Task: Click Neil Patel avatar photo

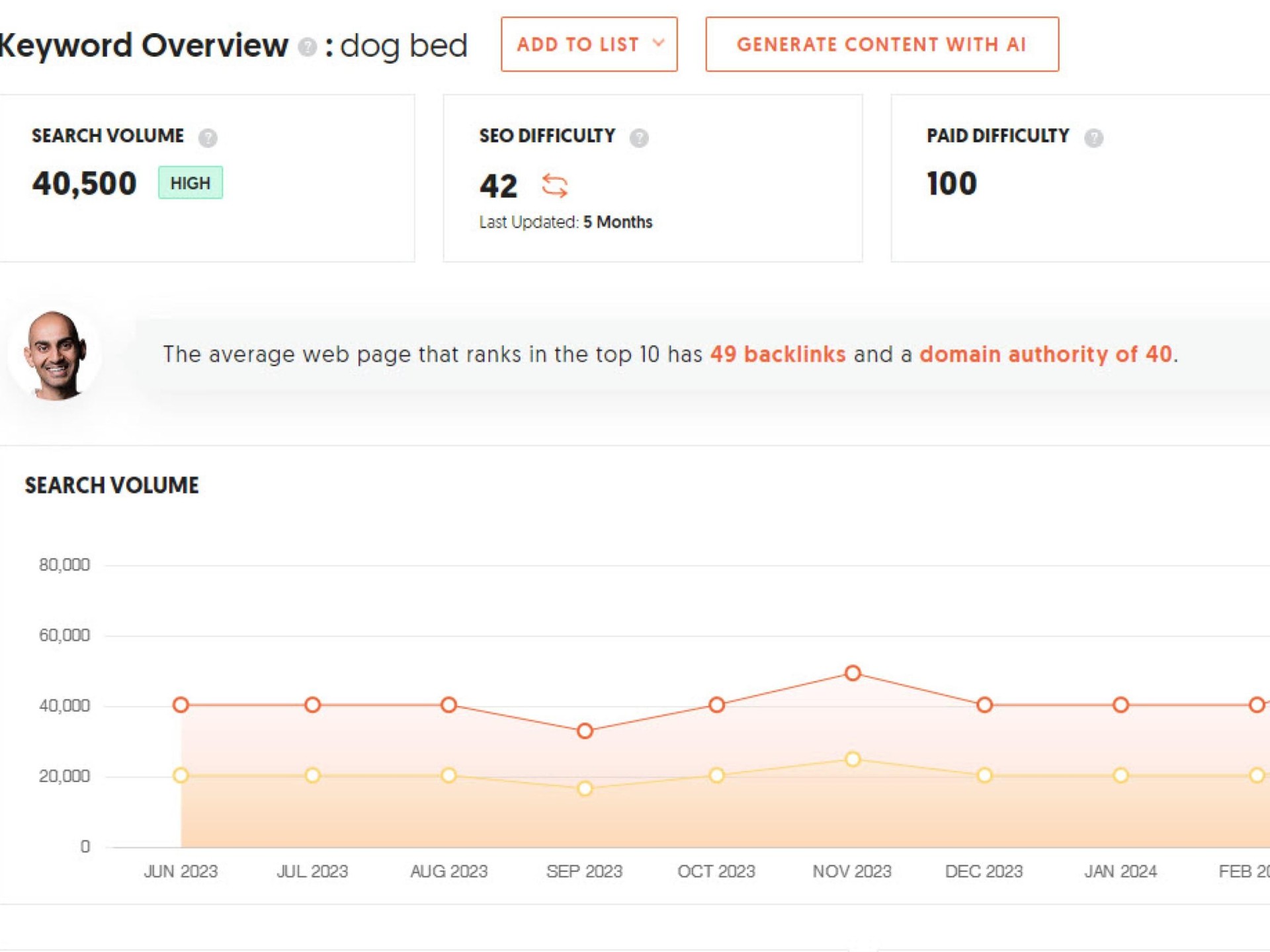Action: coord(56,355)
